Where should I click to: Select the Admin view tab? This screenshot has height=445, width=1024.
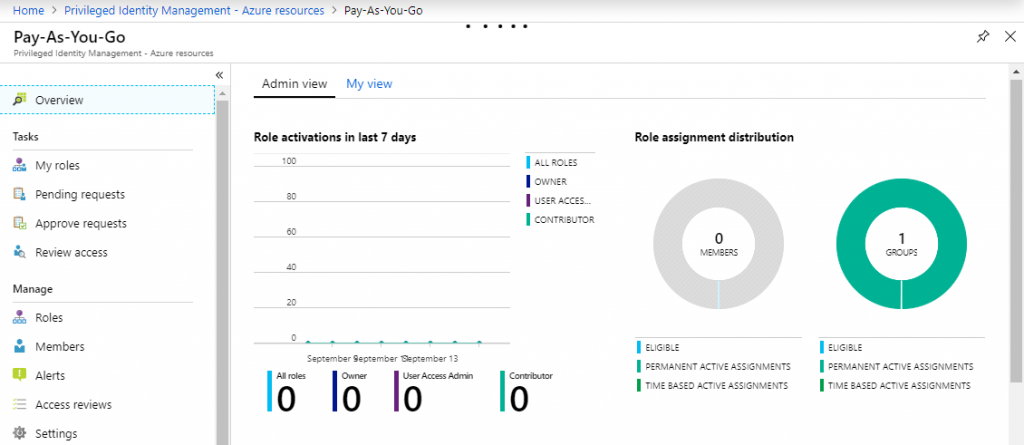[x=295, y=84]
